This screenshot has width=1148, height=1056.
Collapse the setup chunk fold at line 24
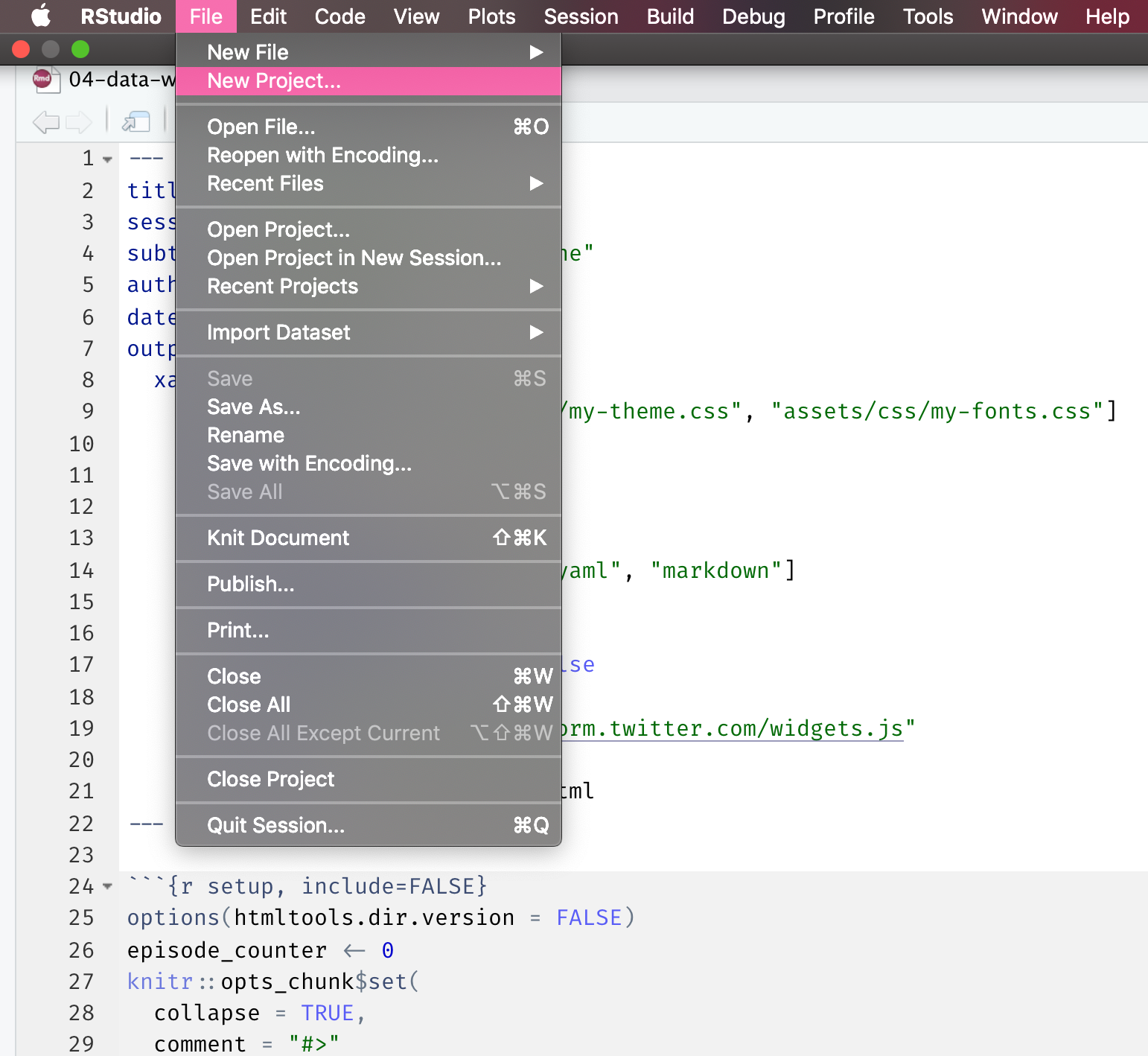(107, 886)
